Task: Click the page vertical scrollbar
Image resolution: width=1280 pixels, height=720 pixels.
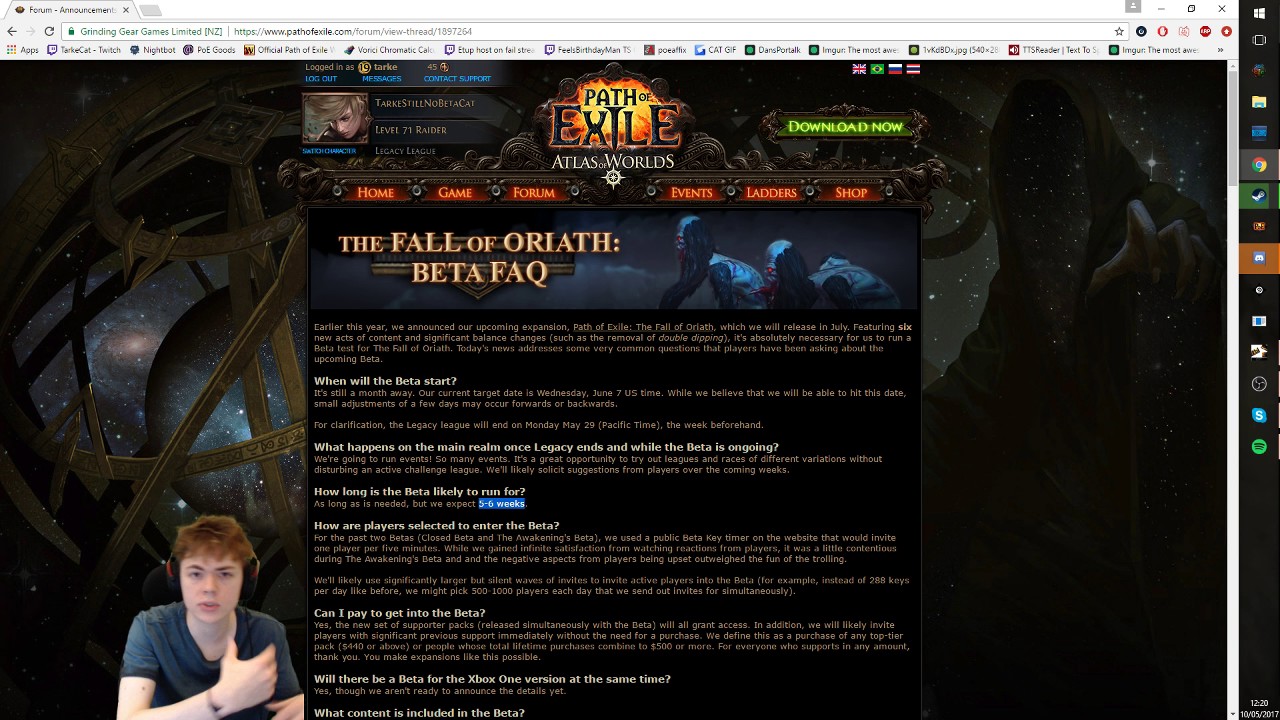Action: pyautogui.click(x=1233, y=130)
